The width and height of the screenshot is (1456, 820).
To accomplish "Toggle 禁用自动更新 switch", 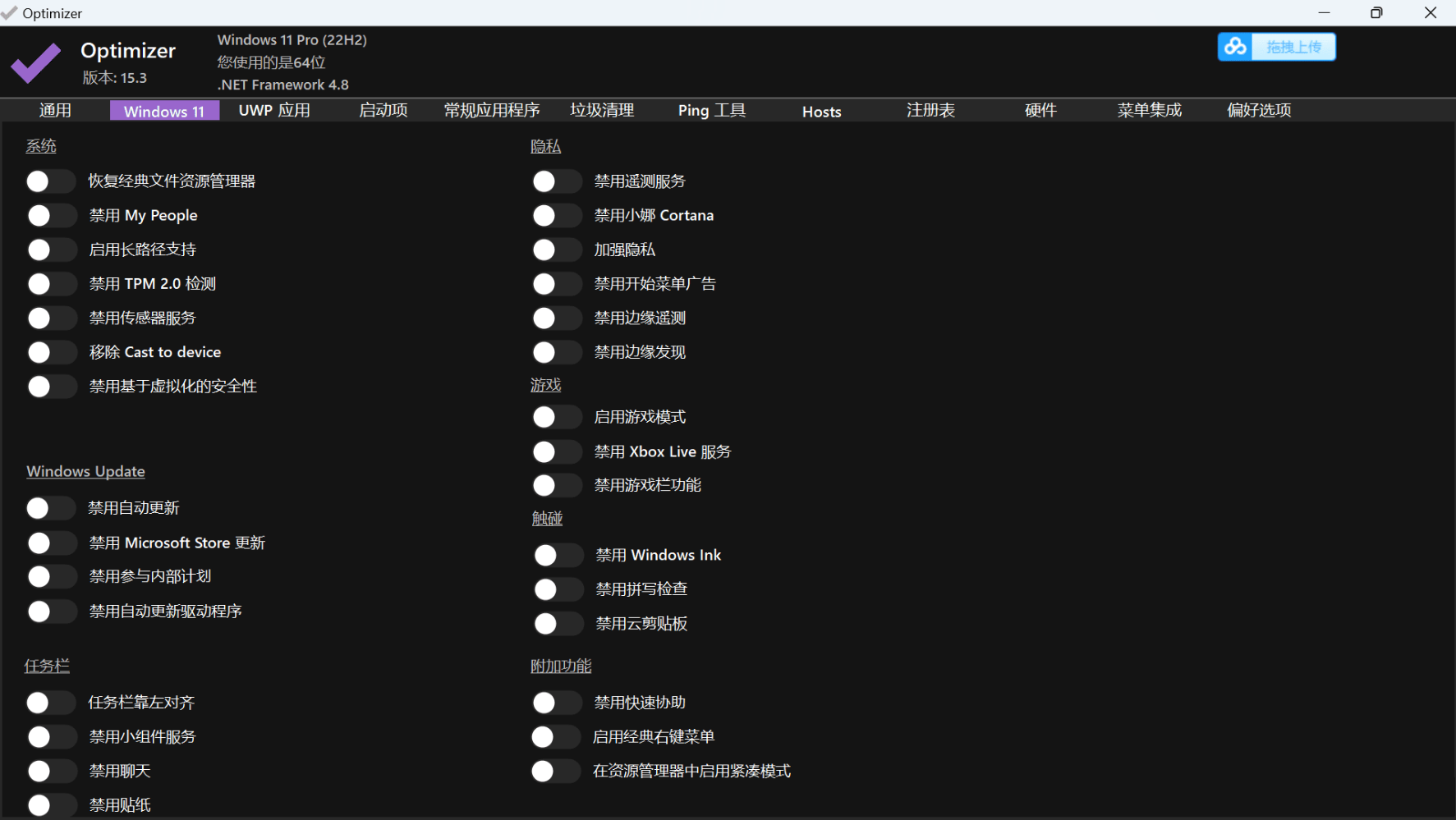I will (50, 508).
